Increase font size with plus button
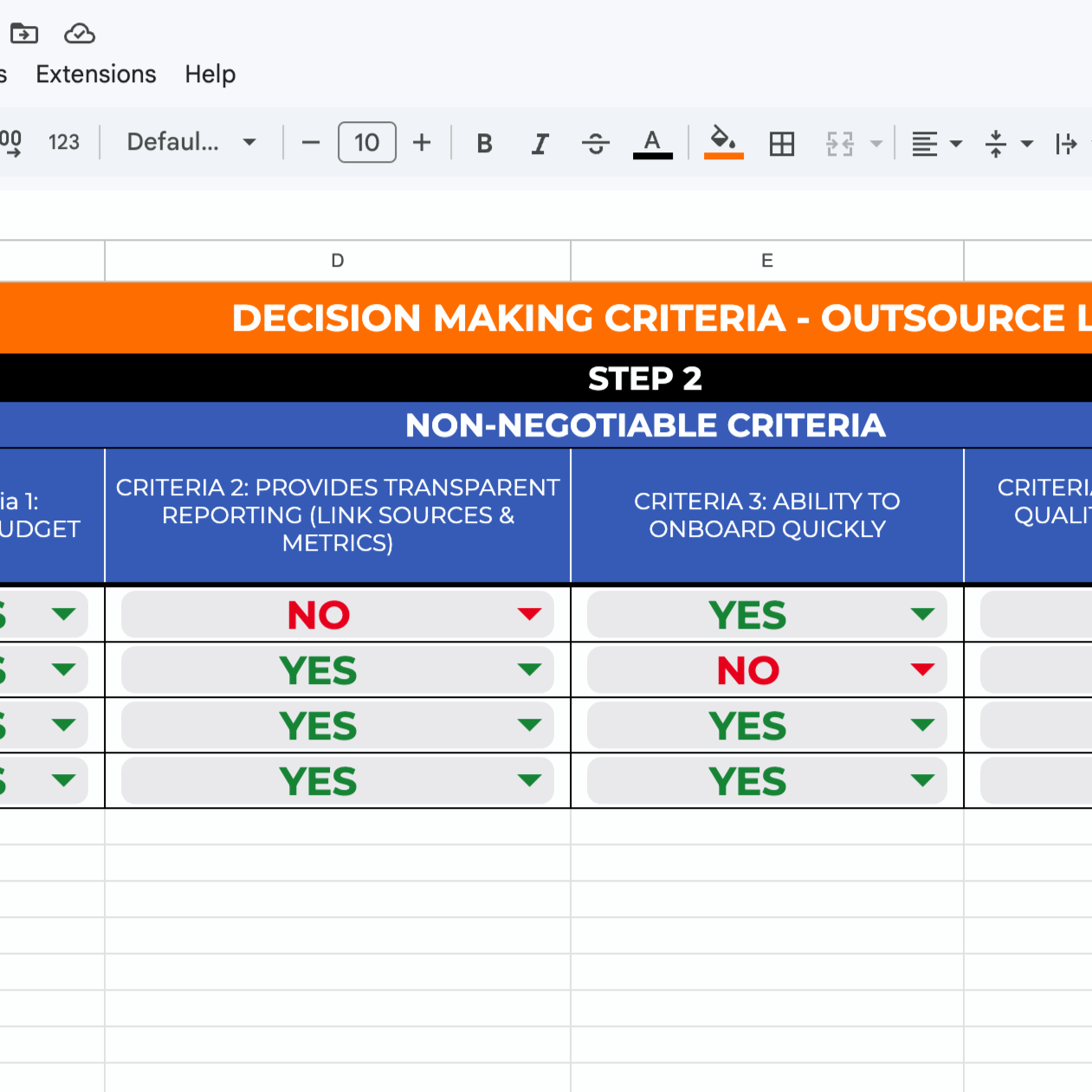Screen dimensions: 1092x1092 422,142
